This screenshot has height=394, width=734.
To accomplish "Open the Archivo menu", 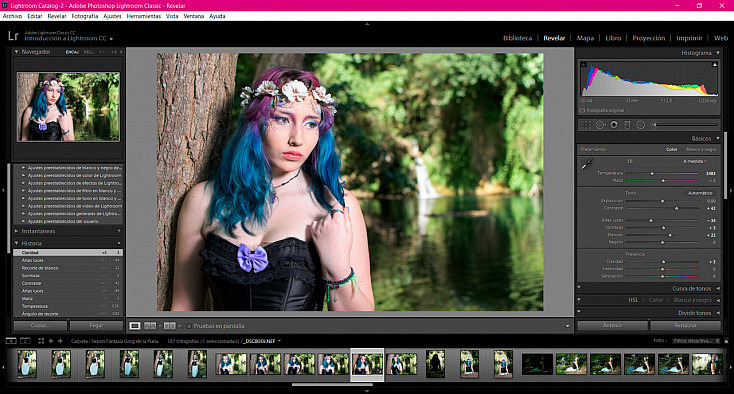I will click(13, 16).
